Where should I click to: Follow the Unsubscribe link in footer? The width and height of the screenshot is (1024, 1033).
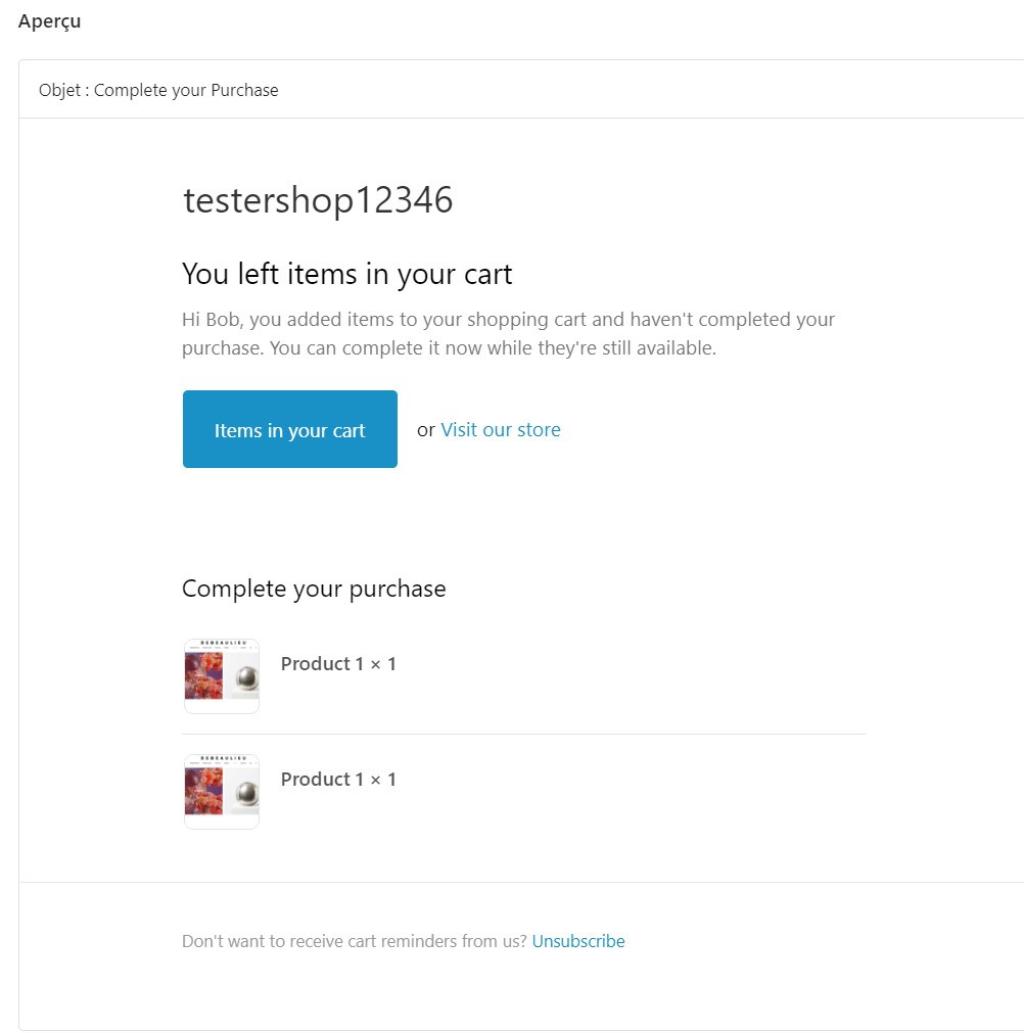(578, 941)
